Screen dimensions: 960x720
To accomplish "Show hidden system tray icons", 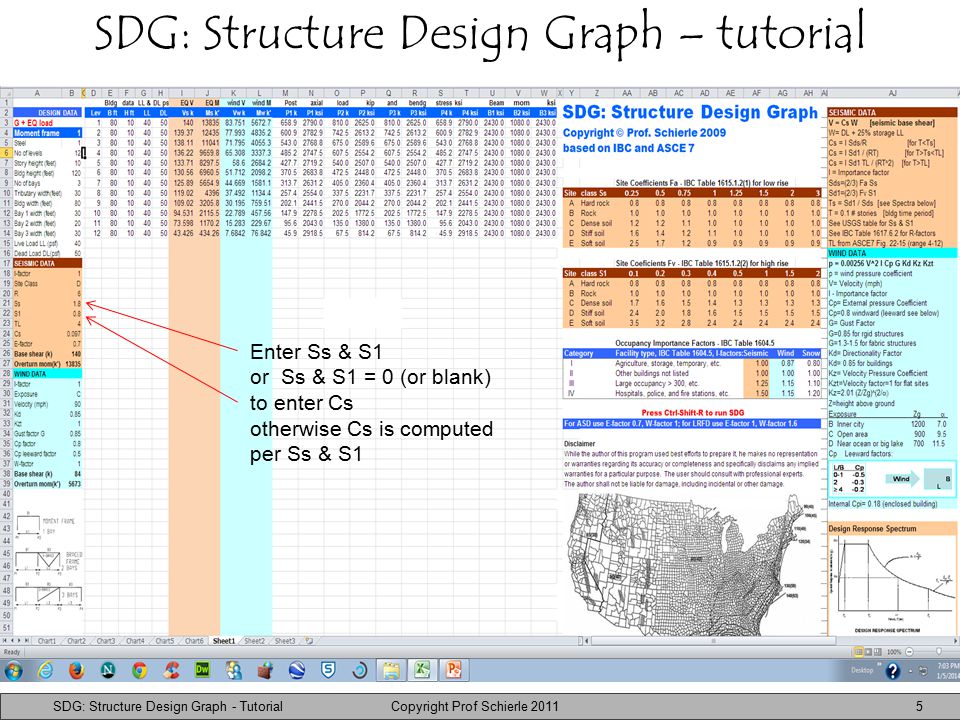I will click(x=910, y=670).
